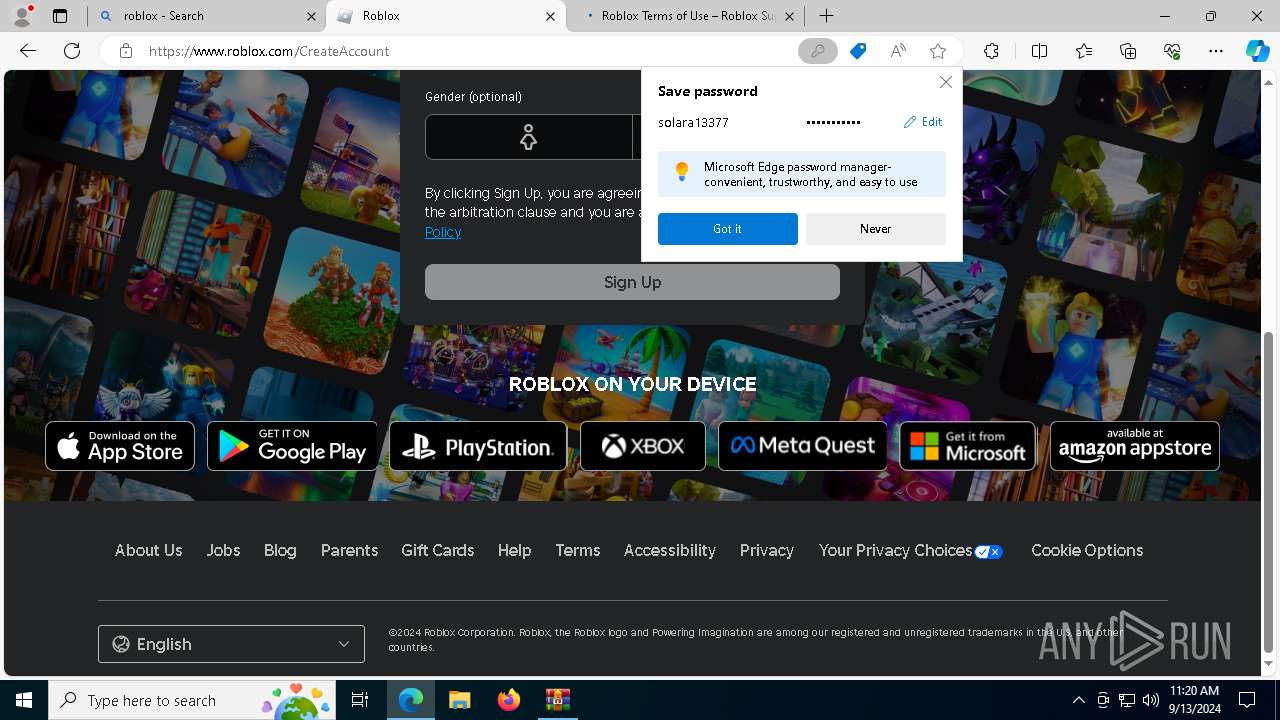Open the About Us footer link
1280x720 pixels.
point(148,550)
